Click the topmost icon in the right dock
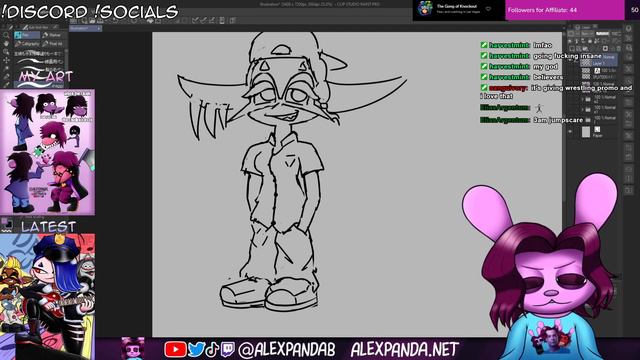 pos(629,29)
